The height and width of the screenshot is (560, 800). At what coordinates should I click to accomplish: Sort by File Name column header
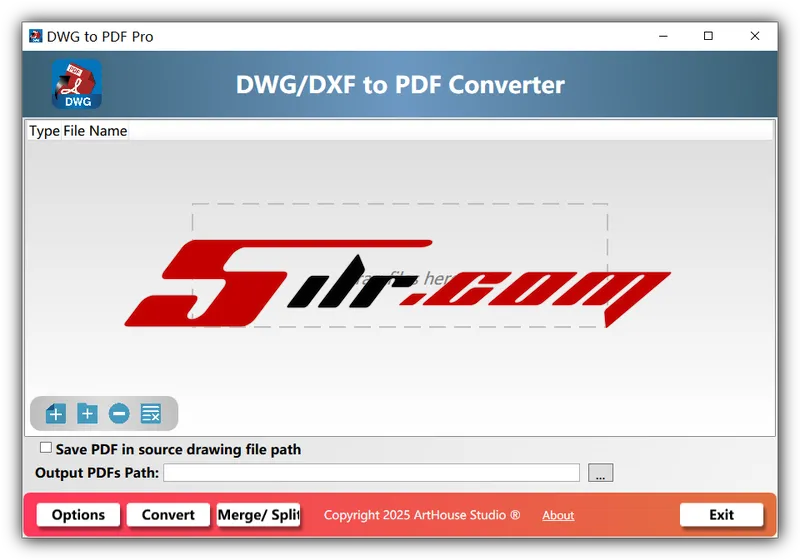coord(95,131)
